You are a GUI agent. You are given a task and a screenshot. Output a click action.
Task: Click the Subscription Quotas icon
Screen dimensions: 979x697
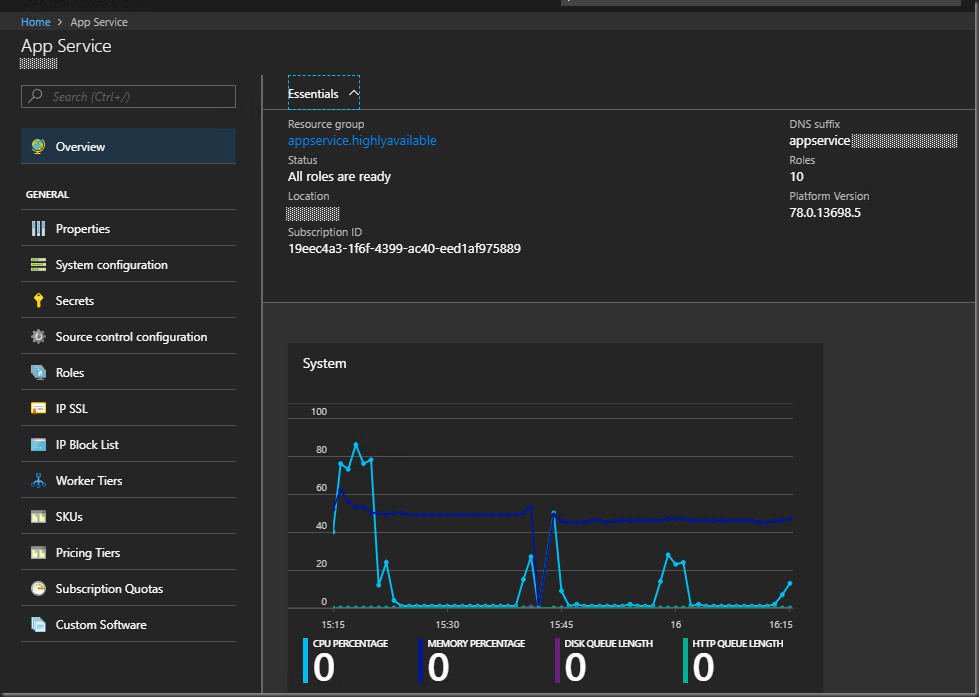[x=38, y=589]
